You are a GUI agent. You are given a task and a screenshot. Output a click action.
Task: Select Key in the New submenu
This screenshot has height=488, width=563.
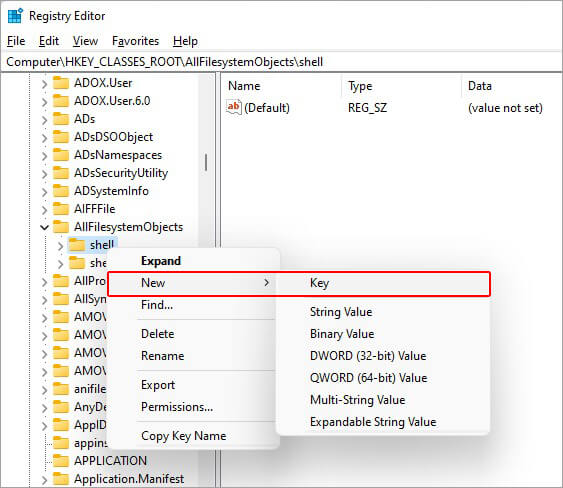point(383,283)
